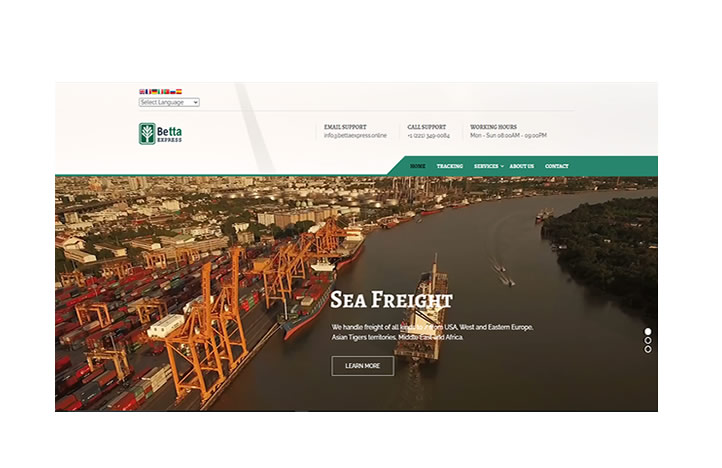Viewport: 722px width, 468px height.
Task: Click the Learn More button
Action: tap(362, 366)
